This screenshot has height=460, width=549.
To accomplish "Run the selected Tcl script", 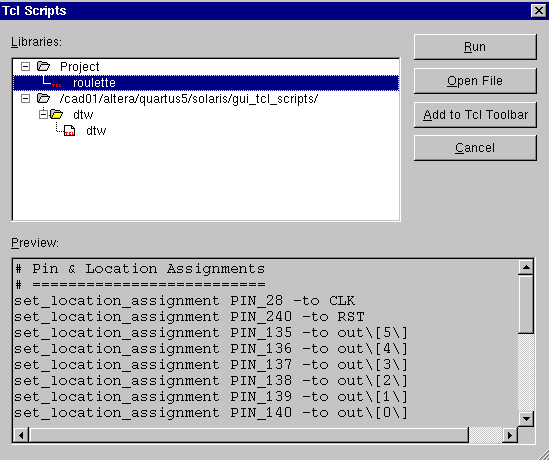I will [x=475, y=47].
